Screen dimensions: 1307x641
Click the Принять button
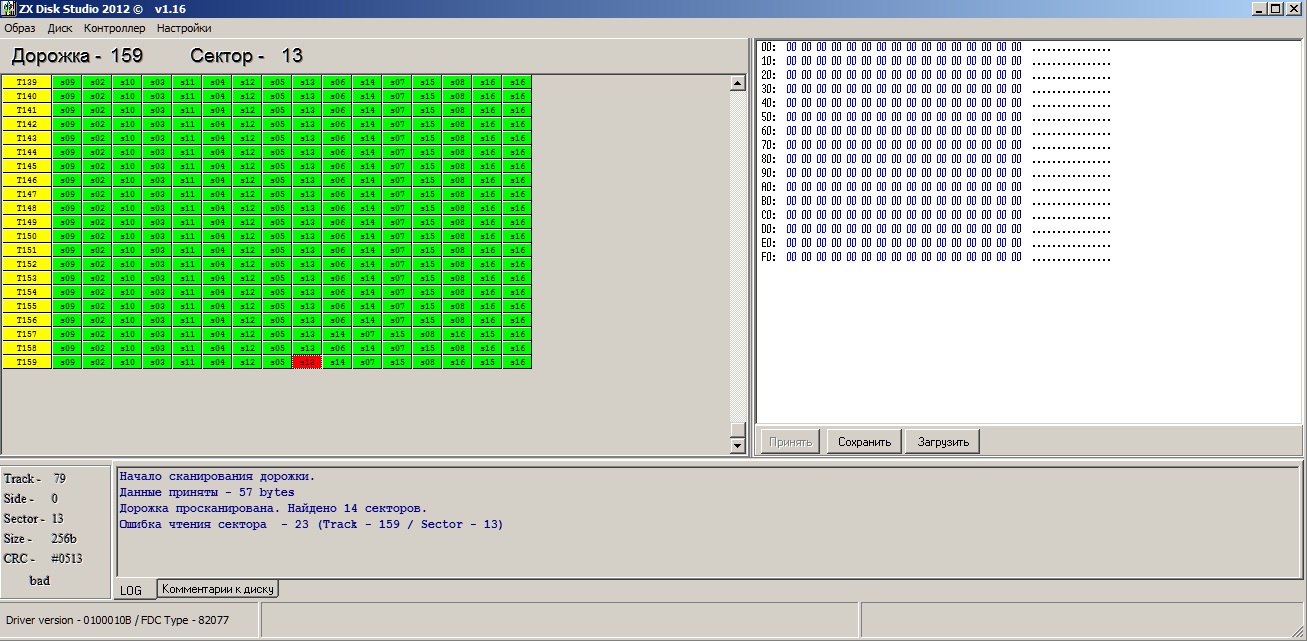click(x=790, y=441)
